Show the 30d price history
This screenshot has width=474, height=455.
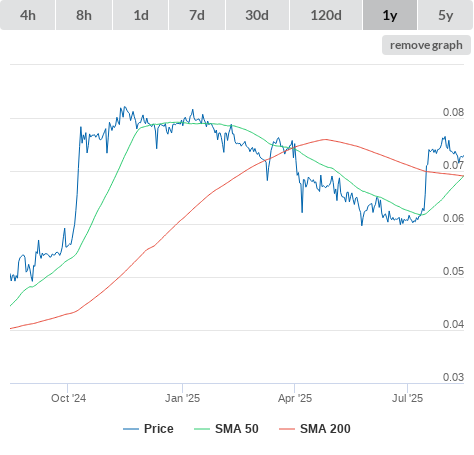(x=257, y=15)
